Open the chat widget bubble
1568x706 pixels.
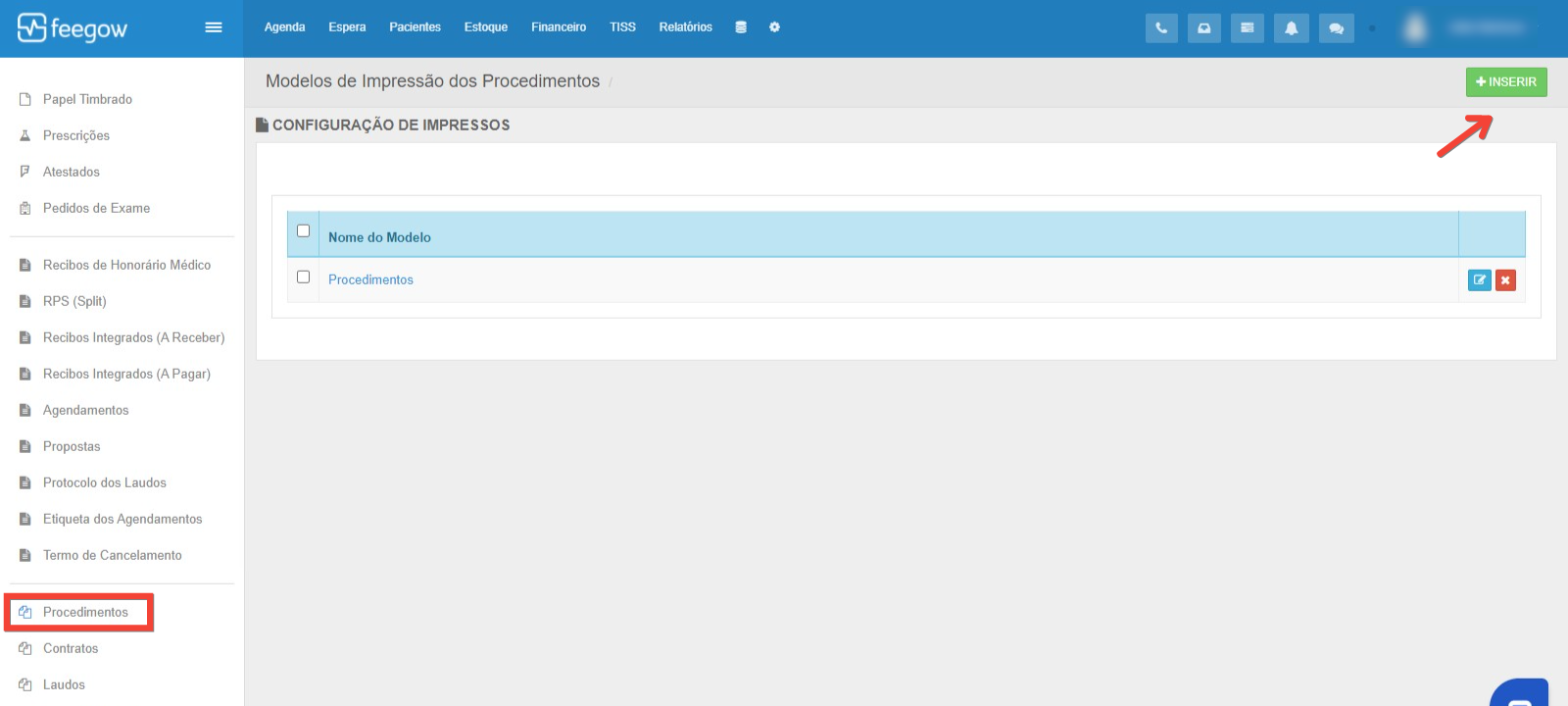point(1520,694)
